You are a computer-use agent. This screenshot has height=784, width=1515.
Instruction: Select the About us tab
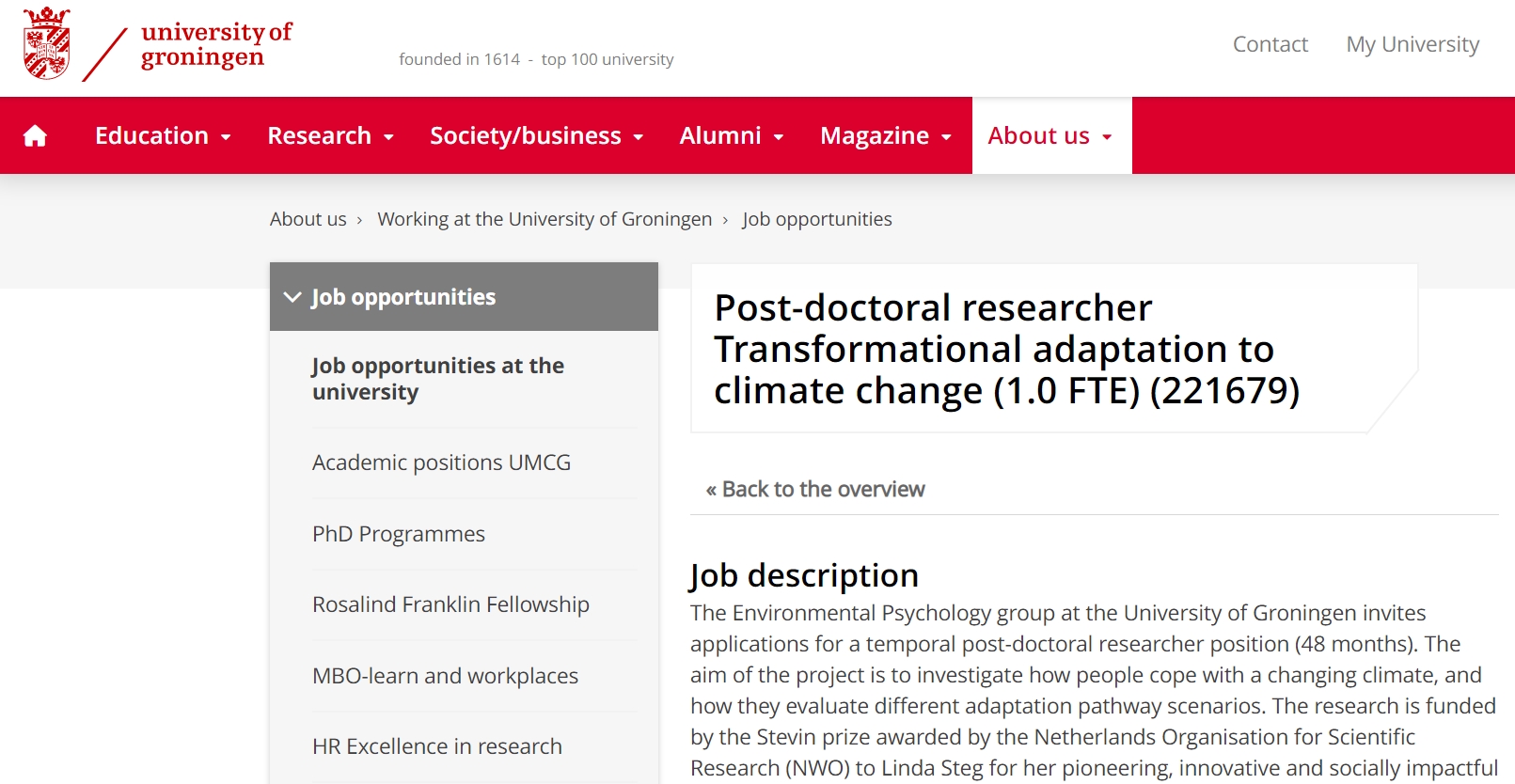1051,135
